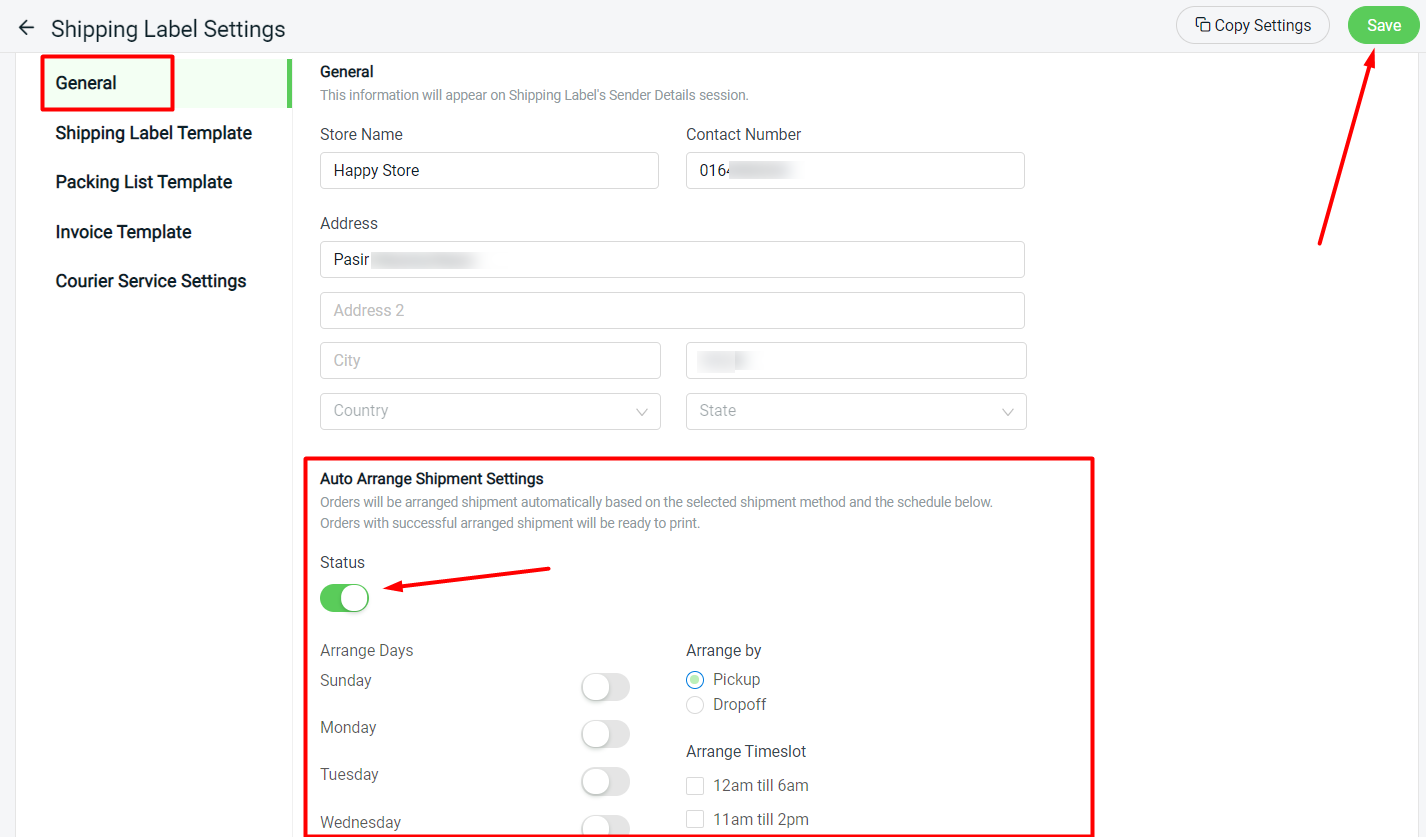Check the 12am till 6am timeslot

pyautogui.click(x=695, y=786)
